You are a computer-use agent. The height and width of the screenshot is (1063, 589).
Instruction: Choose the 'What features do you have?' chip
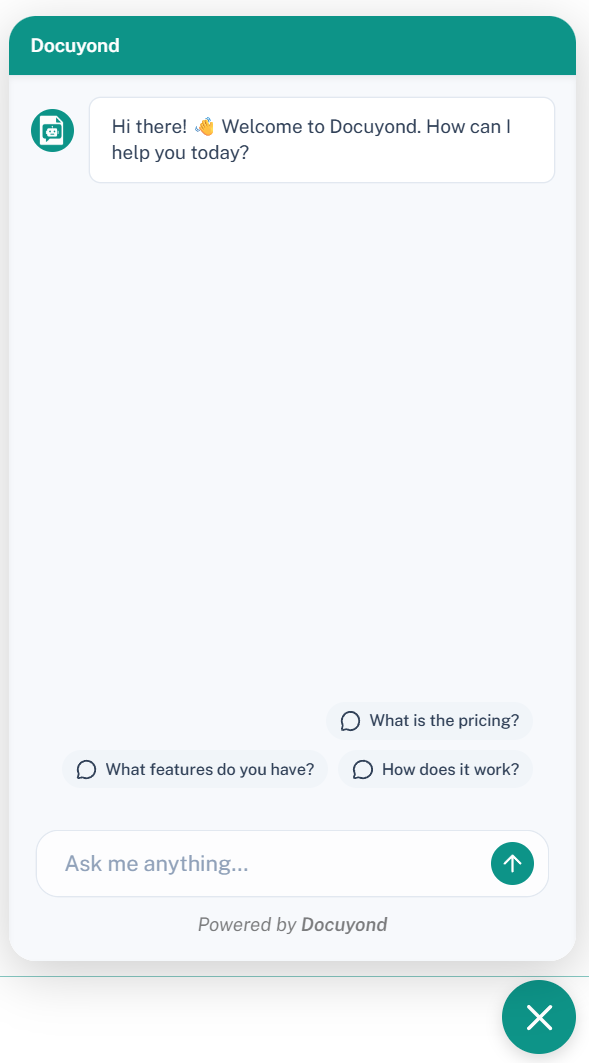[195, 769]
